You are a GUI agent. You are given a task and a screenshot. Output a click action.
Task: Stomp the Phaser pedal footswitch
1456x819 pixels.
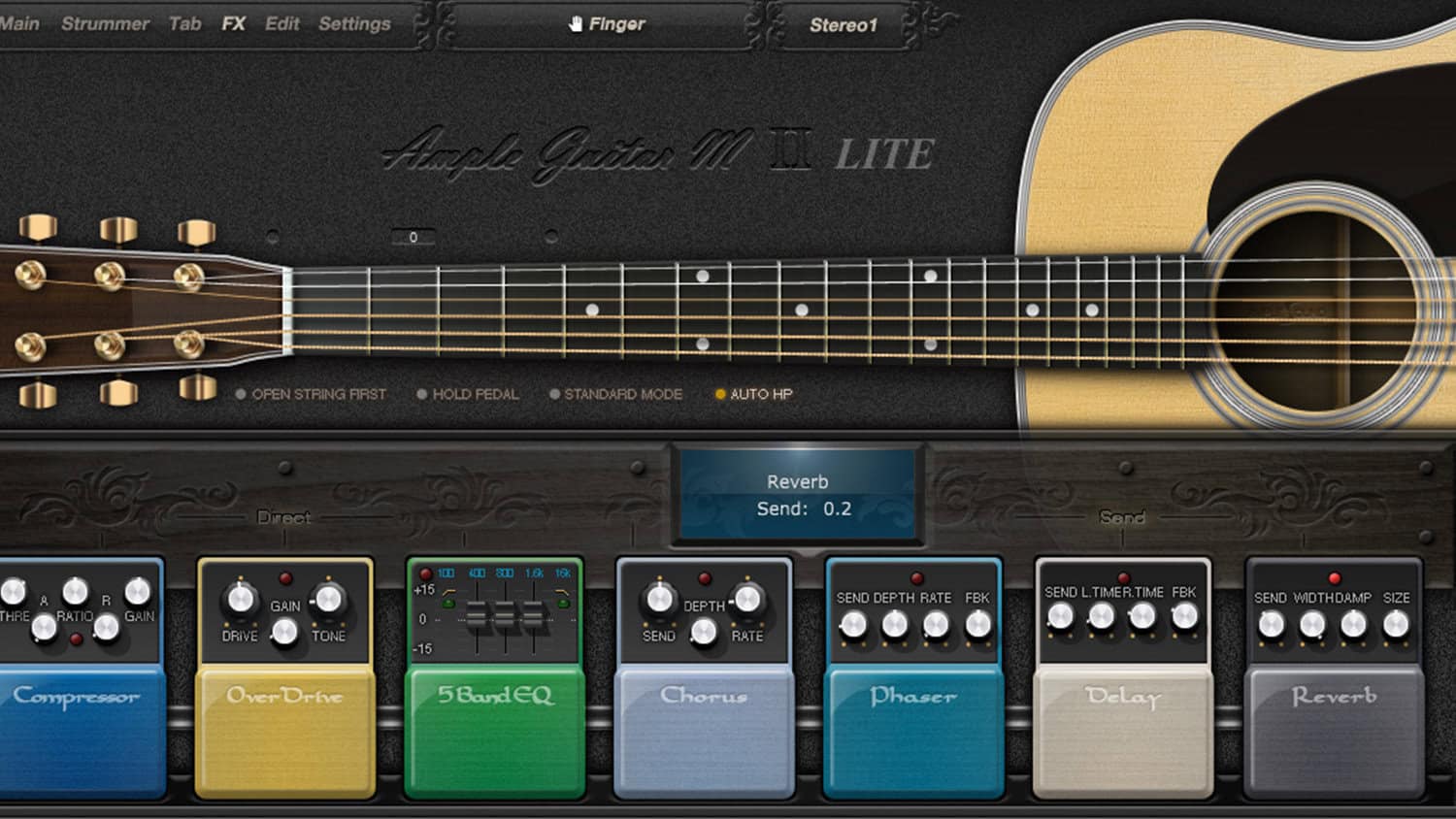913,733
